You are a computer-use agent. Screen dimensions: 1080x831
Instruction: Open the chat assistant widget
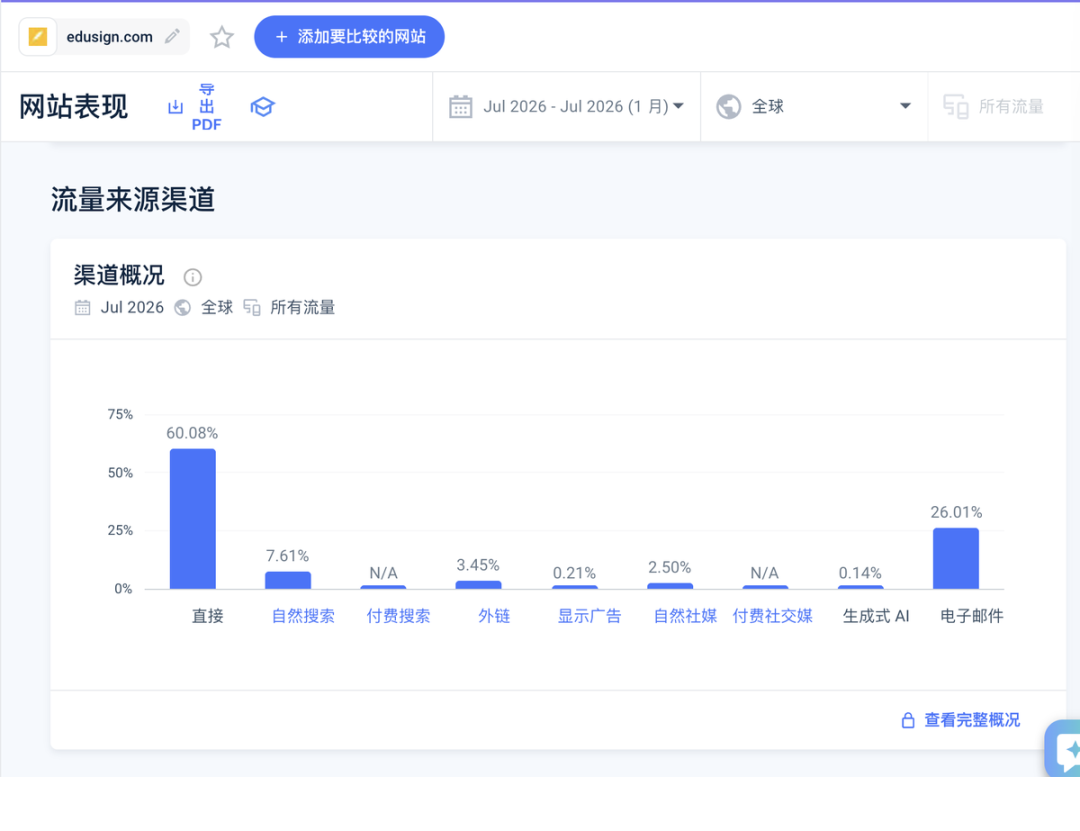point(1063,748)
